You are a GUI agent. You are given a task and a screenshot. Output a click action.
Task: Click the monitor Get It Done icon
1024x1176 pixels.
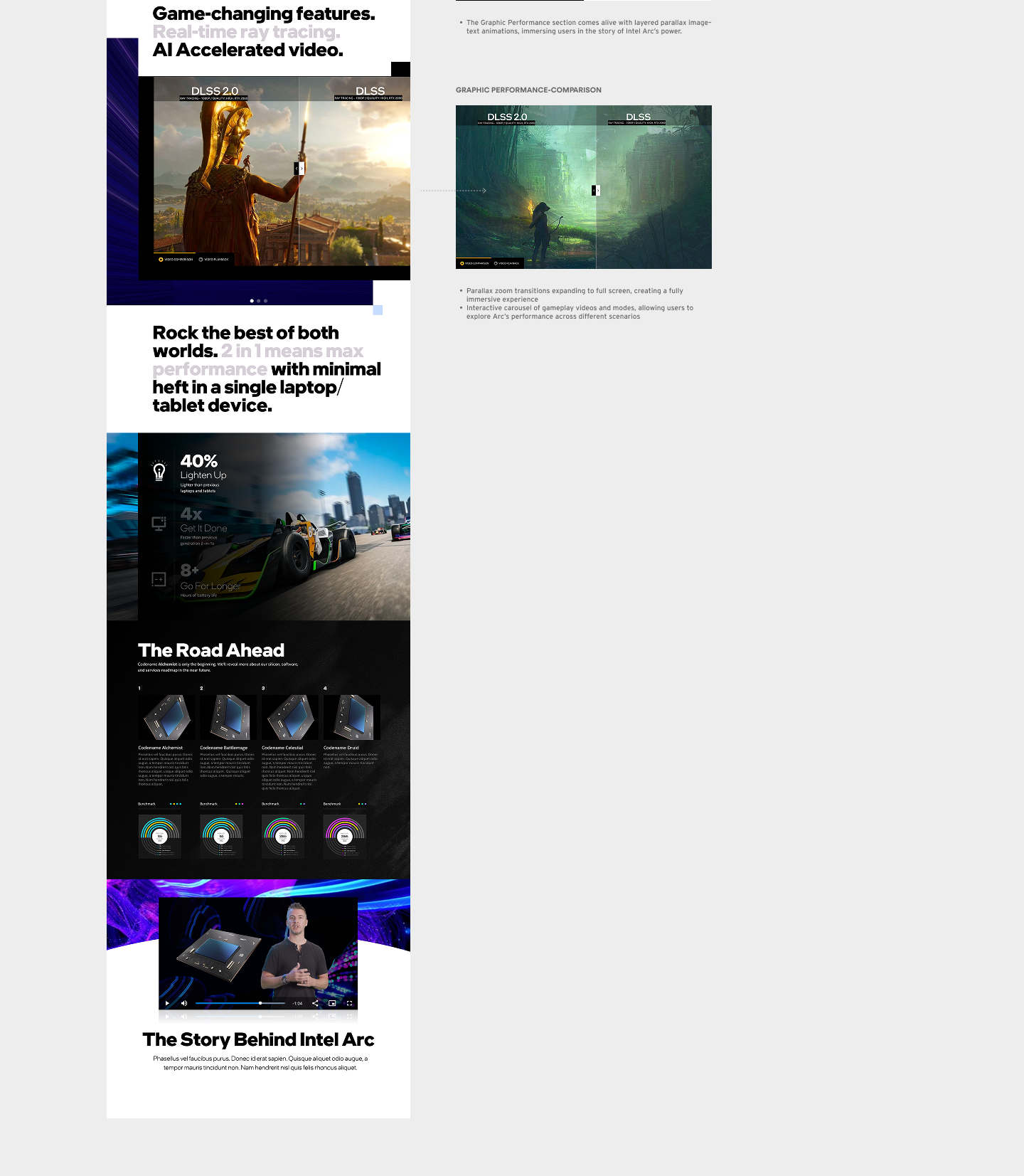[x=159, y=524]
